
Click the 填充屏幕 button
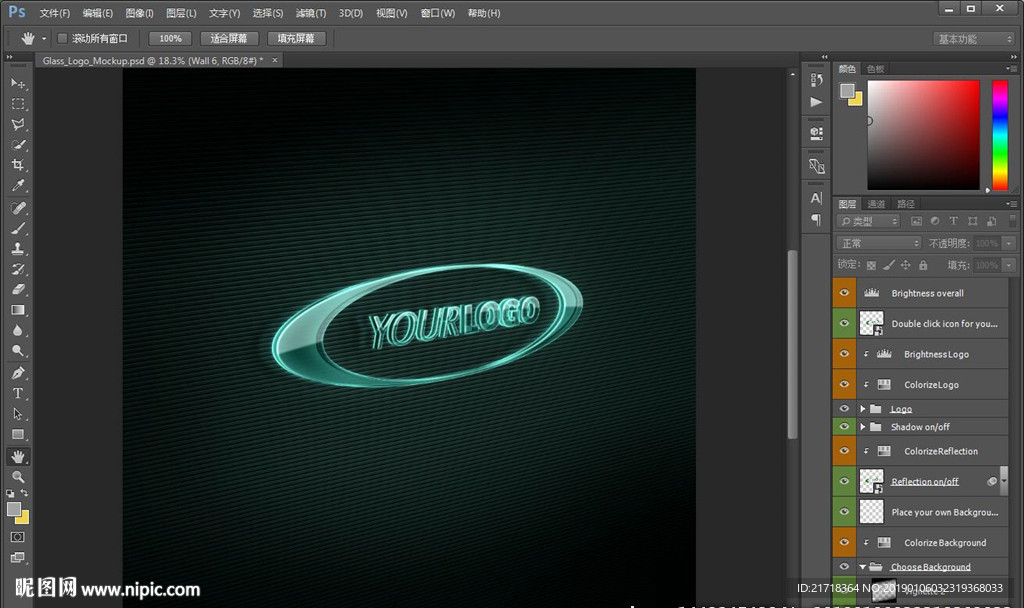(296, 38)
